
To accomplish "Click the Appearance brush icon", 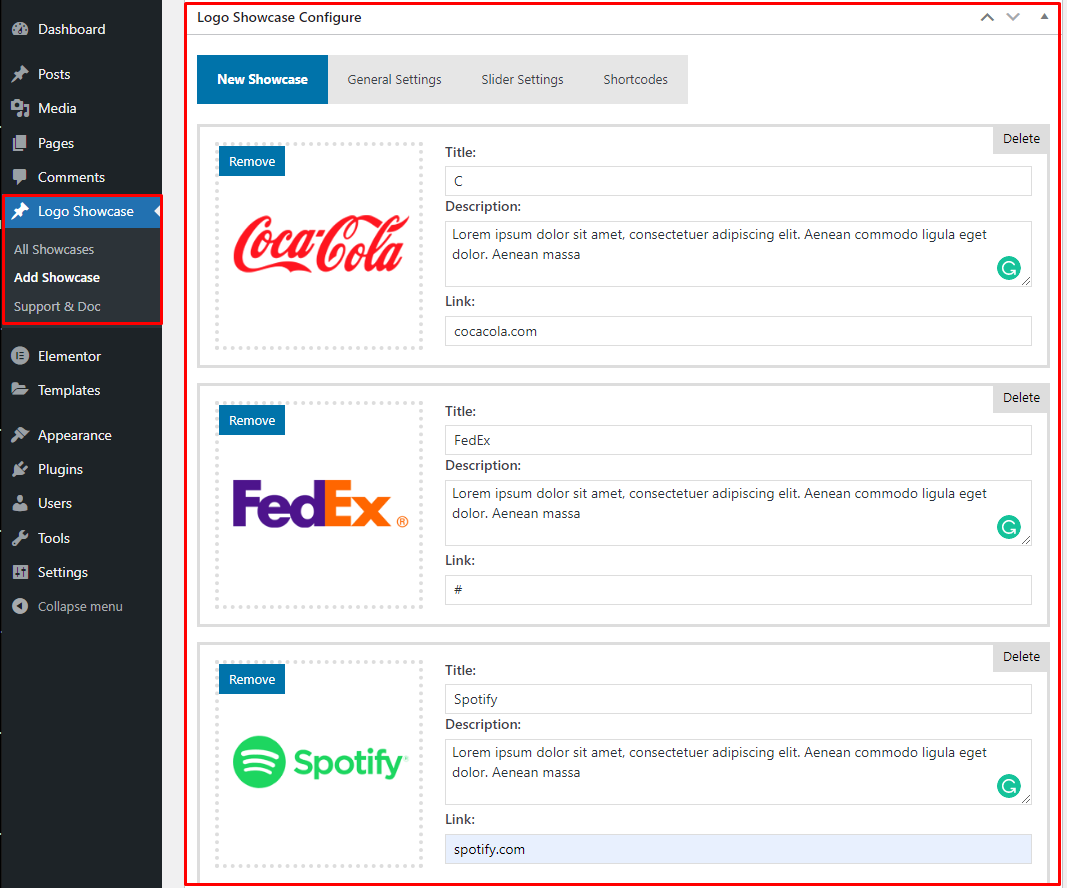I will (x=20, y=435).
